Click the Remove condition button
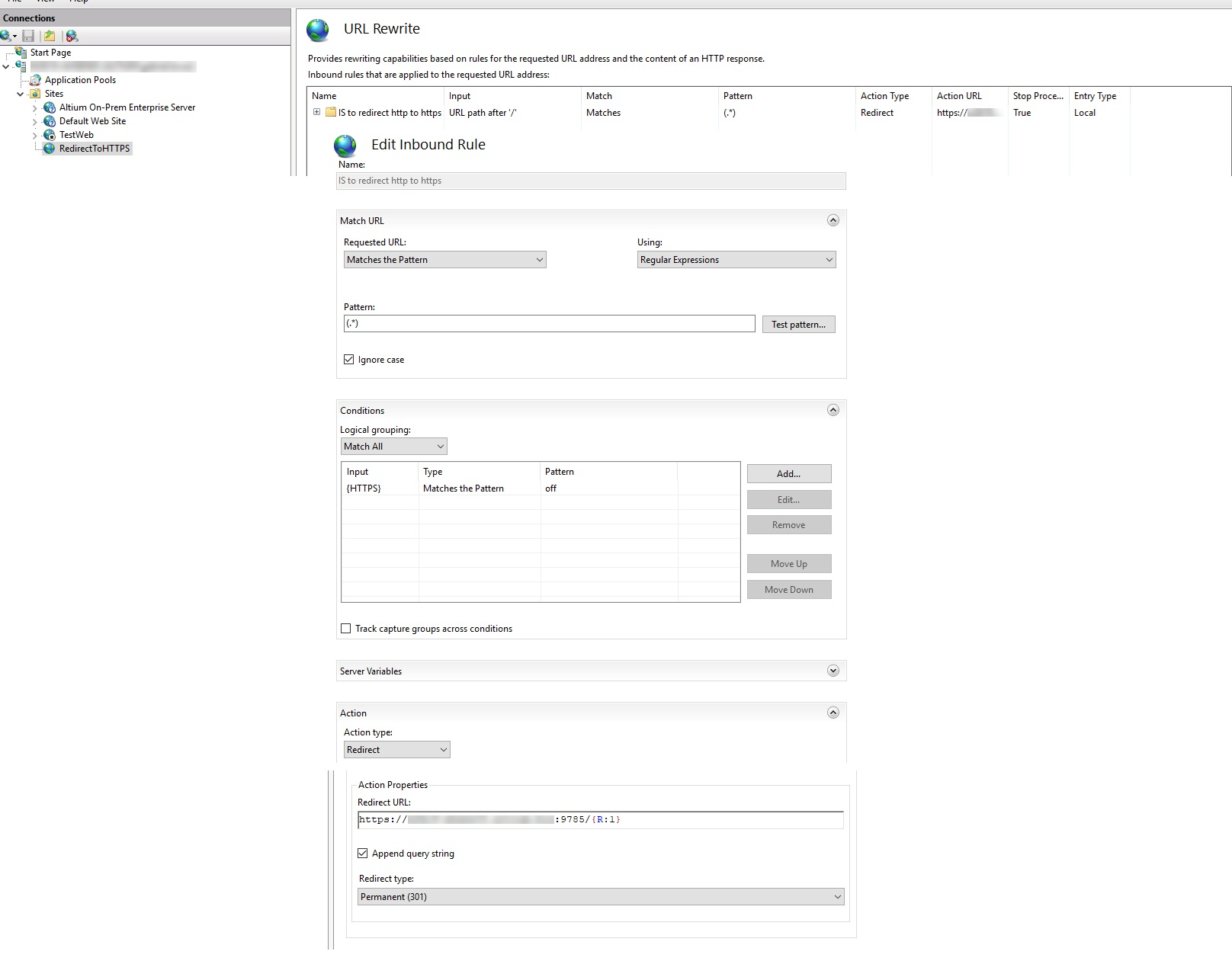The image size is (1232, 961). point(789,525)
